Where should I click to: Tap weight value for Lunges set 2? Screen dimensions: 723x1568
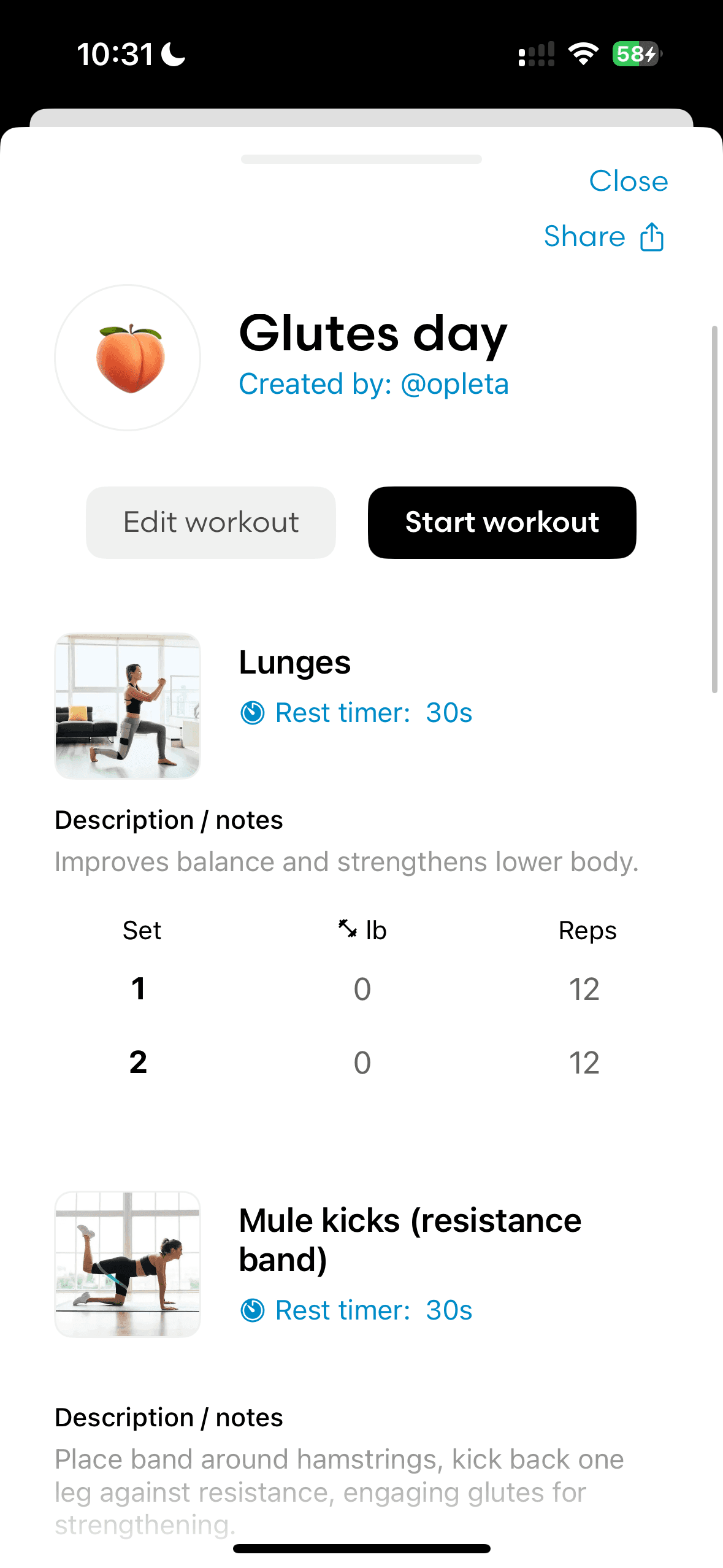(362, 1063)
